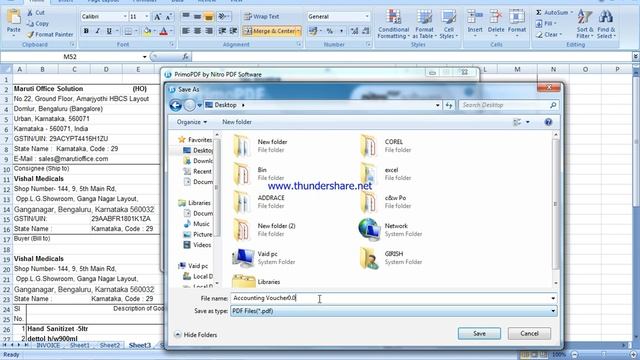Image resolution: width=640 pixels, height=360 pixels.
Task: Select the ADDRACE folder
Action: 259,202
